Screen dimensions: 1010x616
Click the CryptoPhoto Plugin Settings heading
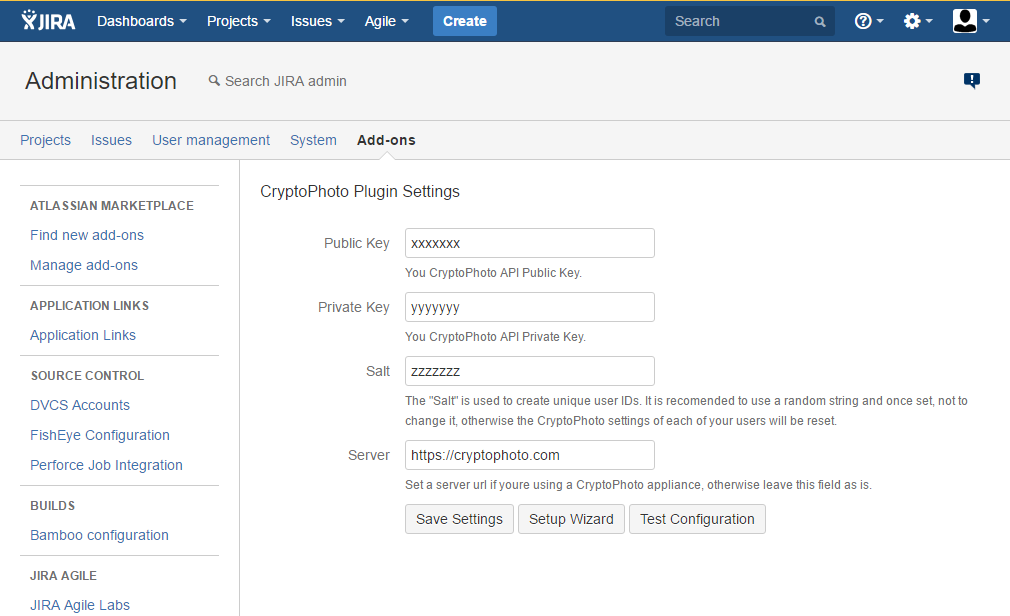(x=360, y=191)
